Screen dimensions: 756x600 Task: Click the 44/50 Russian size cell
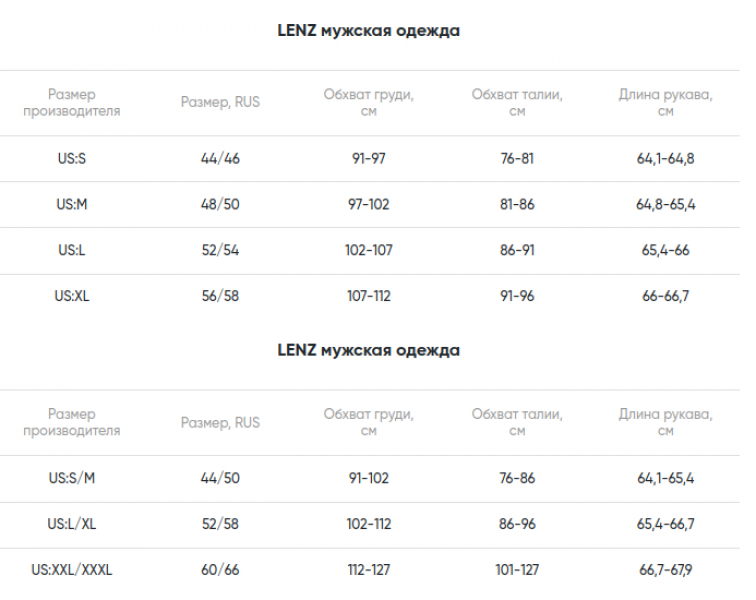tap(220, 478)
